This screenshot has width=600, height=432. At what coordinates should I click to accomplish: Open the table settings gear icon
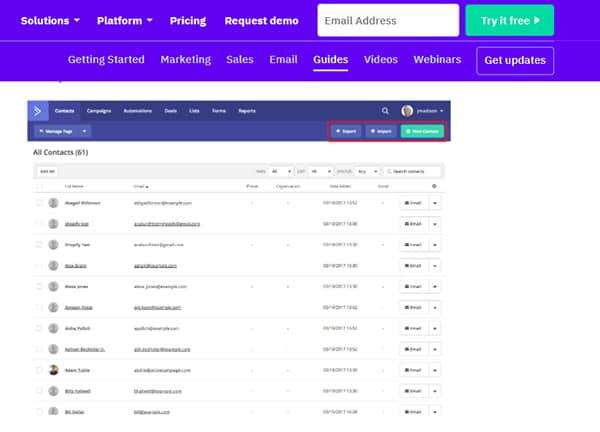coord(434,186)
